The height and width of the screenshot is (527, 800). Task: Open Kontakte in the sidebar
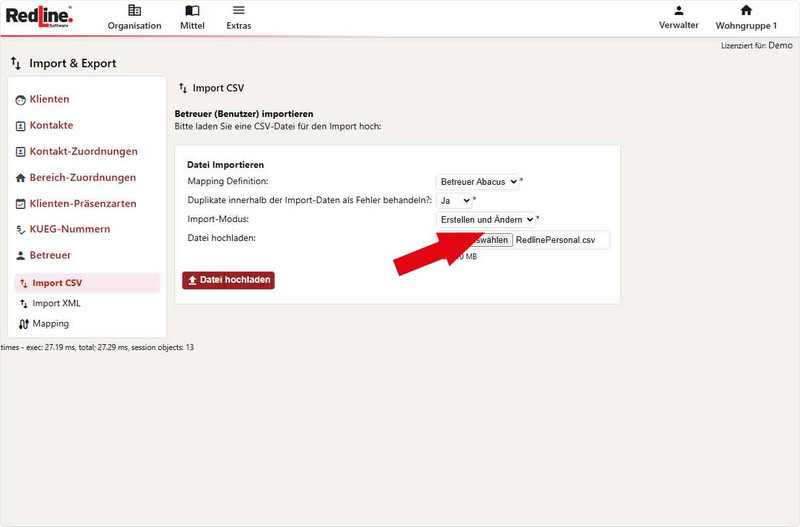(51, 125)
